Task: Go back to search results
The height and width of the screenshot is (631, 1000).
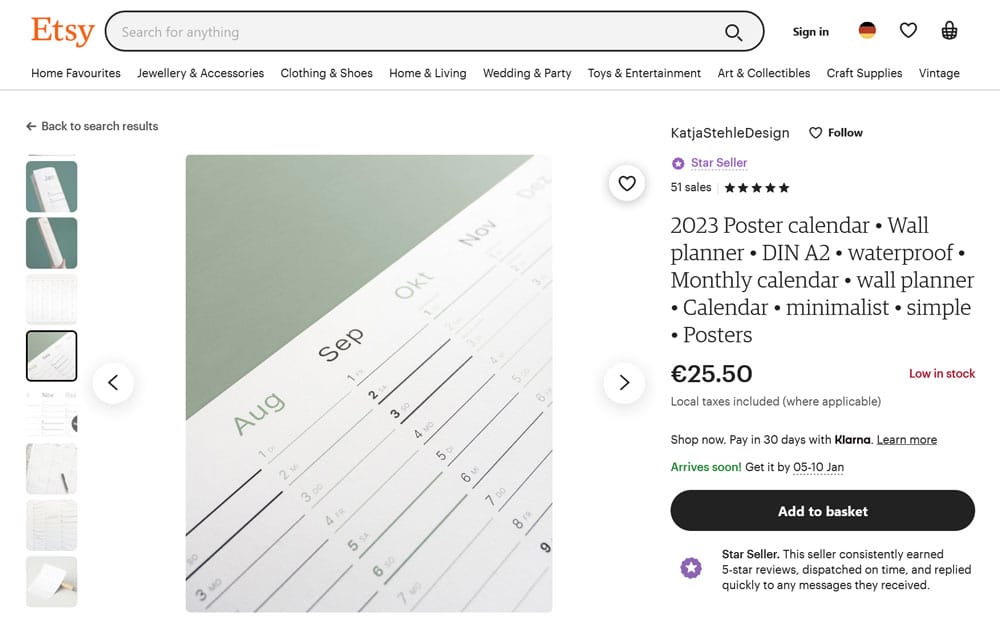Action: click(92, 126)
